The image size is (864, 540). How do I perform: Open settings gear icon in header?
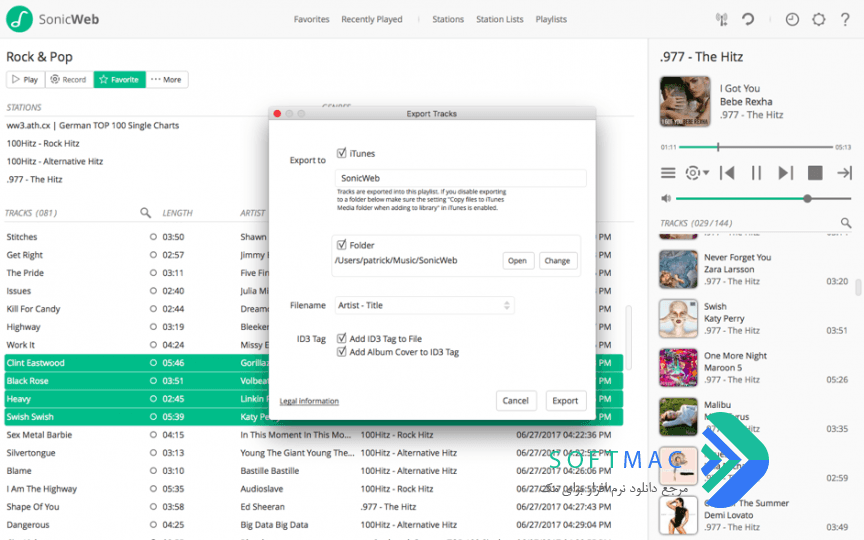(819, 19)
